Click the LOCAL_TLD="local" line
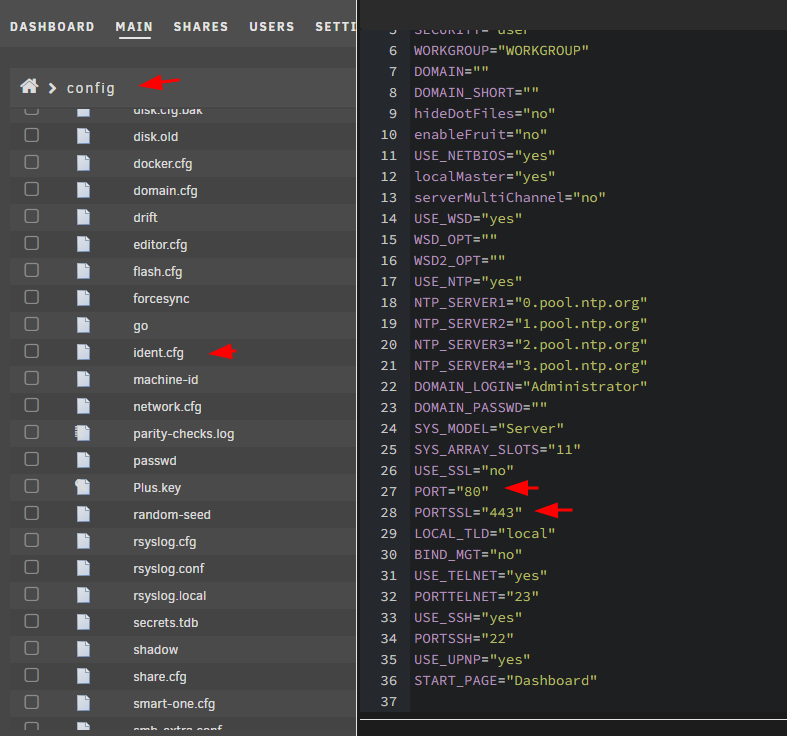Viewport: 787px width, 736px height. point(484,533)
